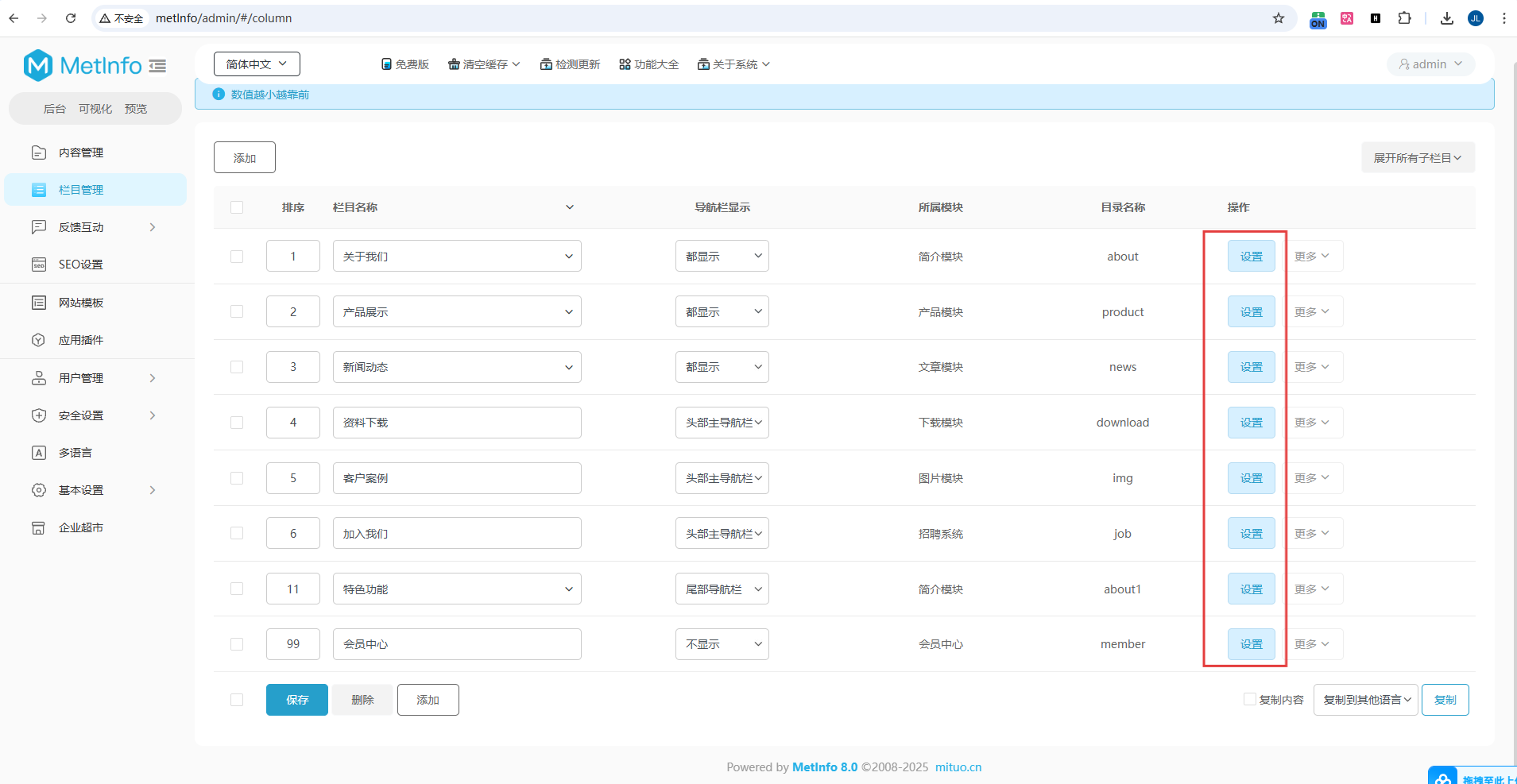Viewport: 1517px width, 784px height.
Task: Enable the 复制内容 checkbox
Action: (x=1249, y=699)
